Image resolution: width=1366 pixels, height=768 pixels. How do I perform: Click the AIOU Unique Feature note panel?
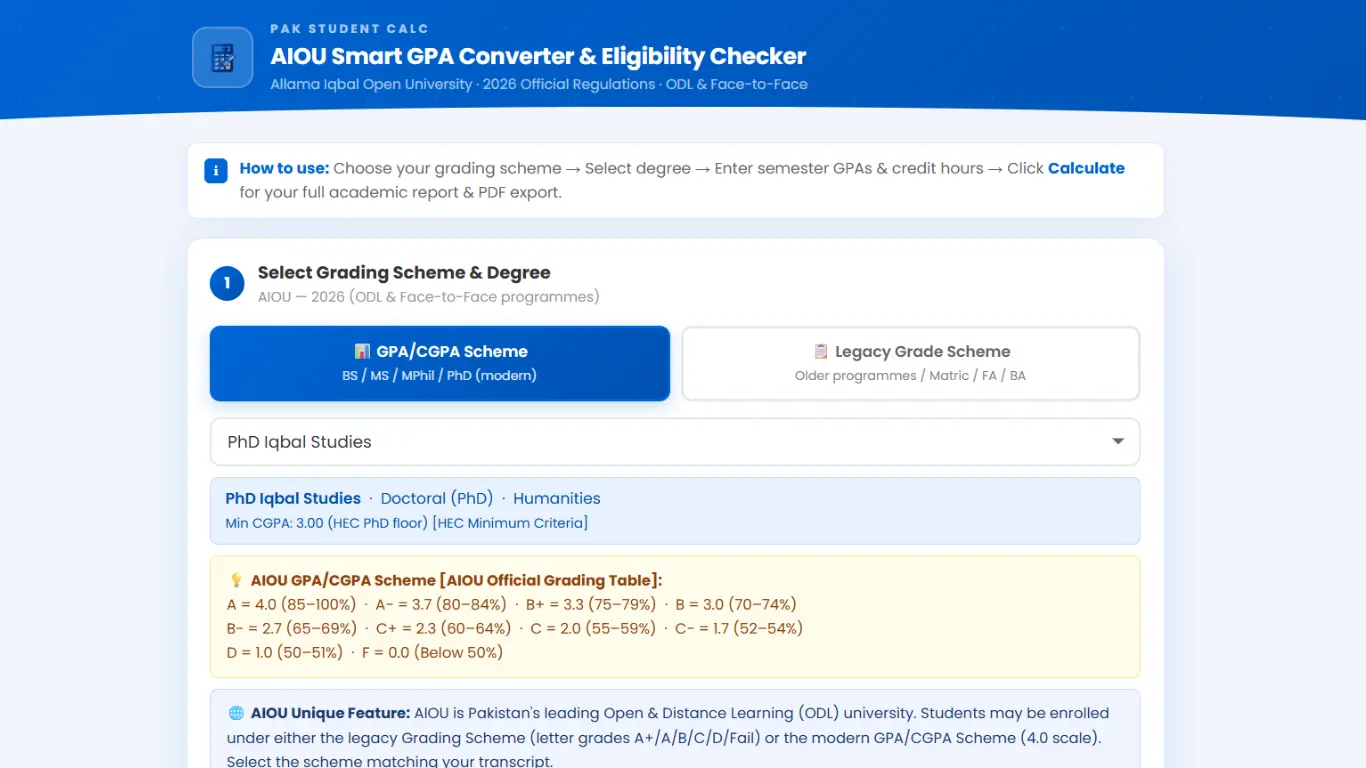pos(674,737)
